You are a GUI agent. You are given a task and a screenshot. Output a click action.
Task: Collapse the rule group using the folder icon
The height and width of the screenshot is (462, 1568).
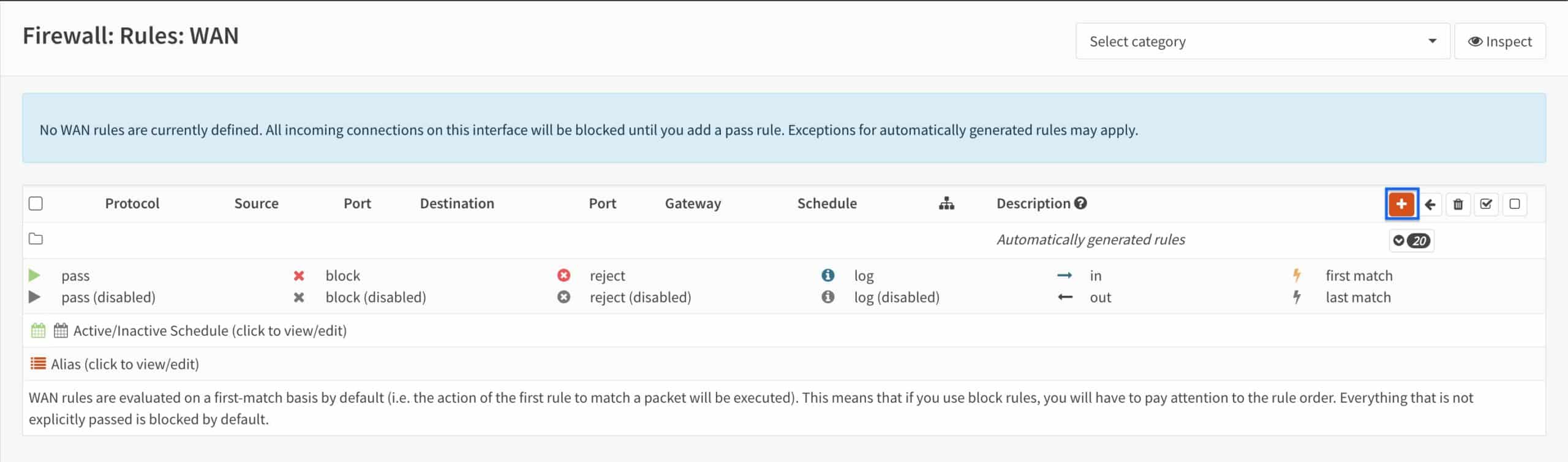tap(36, 239)
